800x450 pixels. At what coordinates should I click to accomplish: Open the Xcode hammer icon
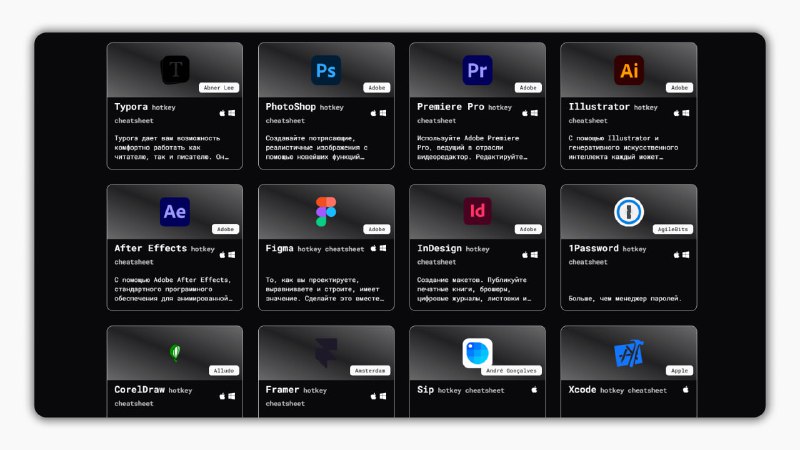[x=629, y=353]
